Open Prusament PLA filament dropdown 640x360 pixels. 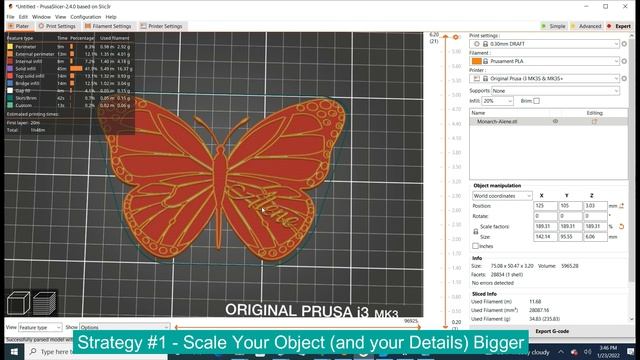545,61
